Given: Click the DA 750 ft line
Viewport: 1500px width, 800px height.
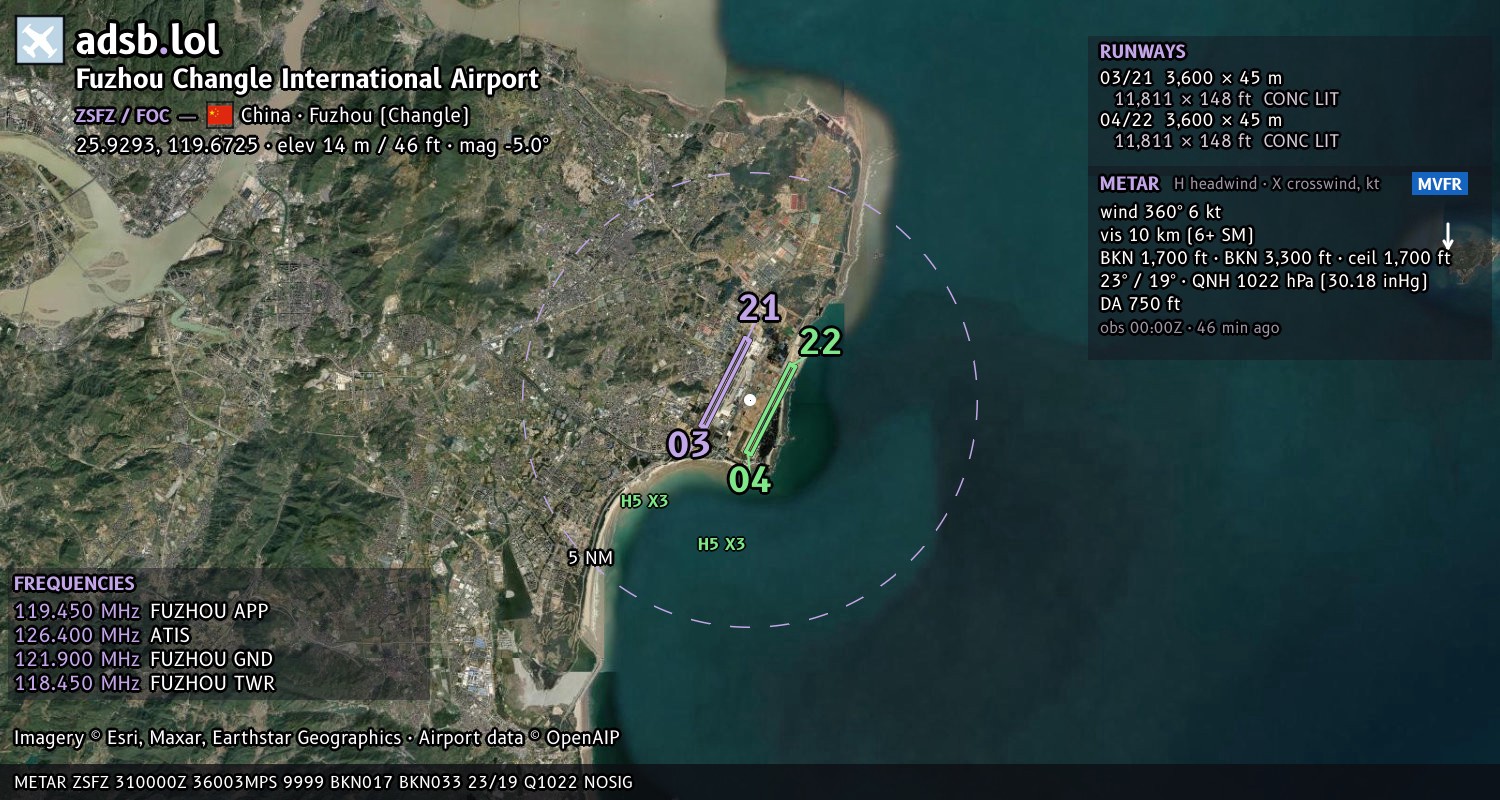Looking at the screenshot, I should [1140, 304].
